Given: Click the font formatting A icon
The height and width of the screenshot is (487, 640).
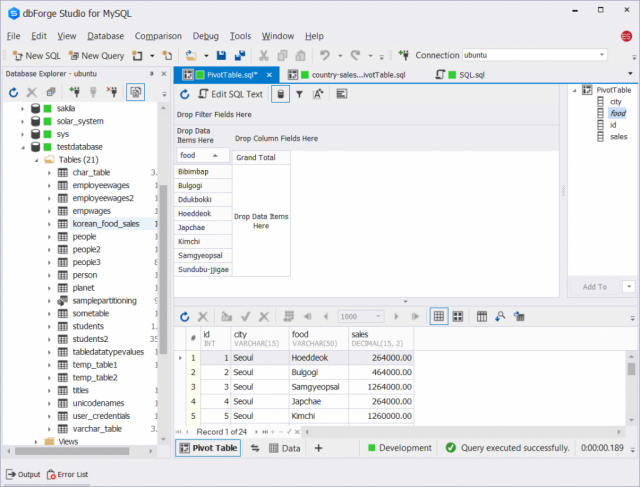Looking at the screenshot, I should click(318, 94).
